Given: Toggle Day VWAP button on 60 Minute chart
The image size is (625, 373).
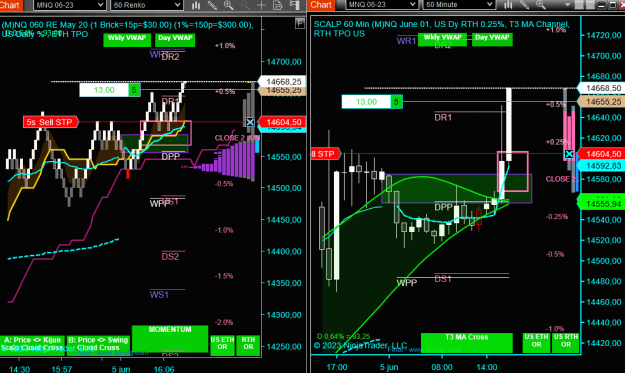Looking at the screenshot, I should (x=492, y=39).
